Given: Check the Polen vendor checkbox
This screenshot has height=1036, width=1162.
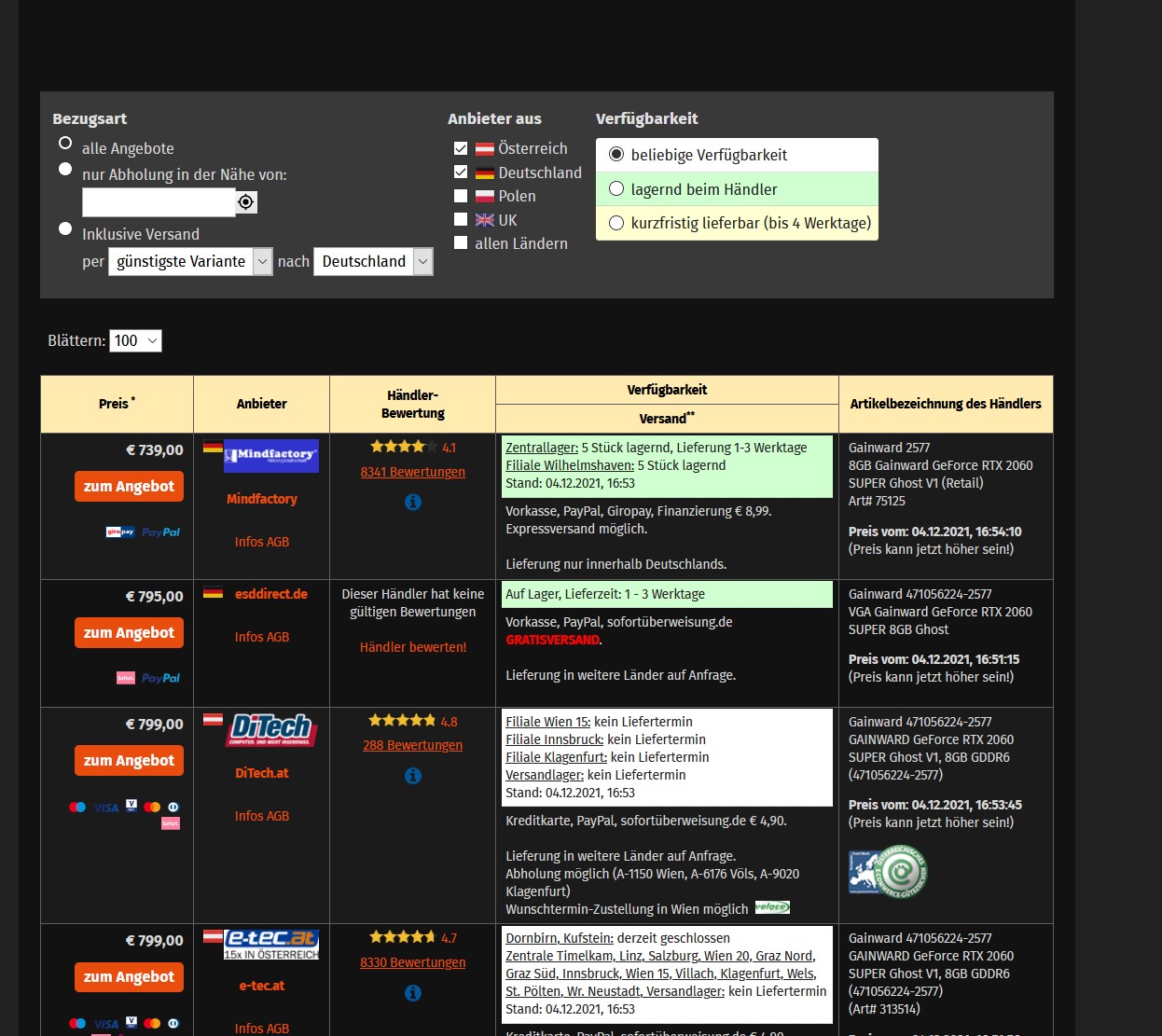Looking at the screenshot, I should pos(461,196).
